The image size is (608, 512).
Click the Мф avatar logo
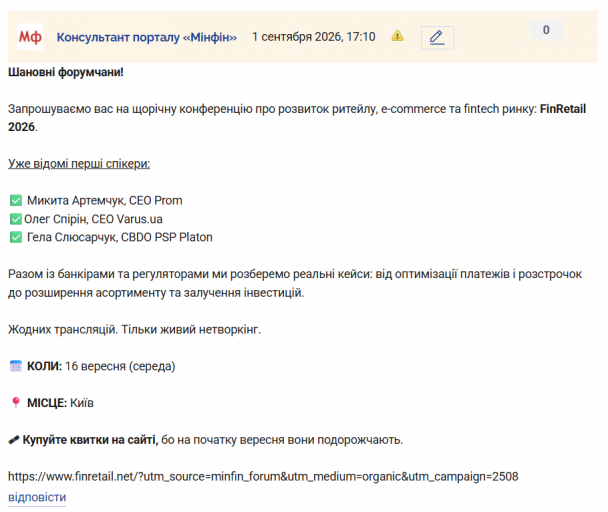pos(30,37)
